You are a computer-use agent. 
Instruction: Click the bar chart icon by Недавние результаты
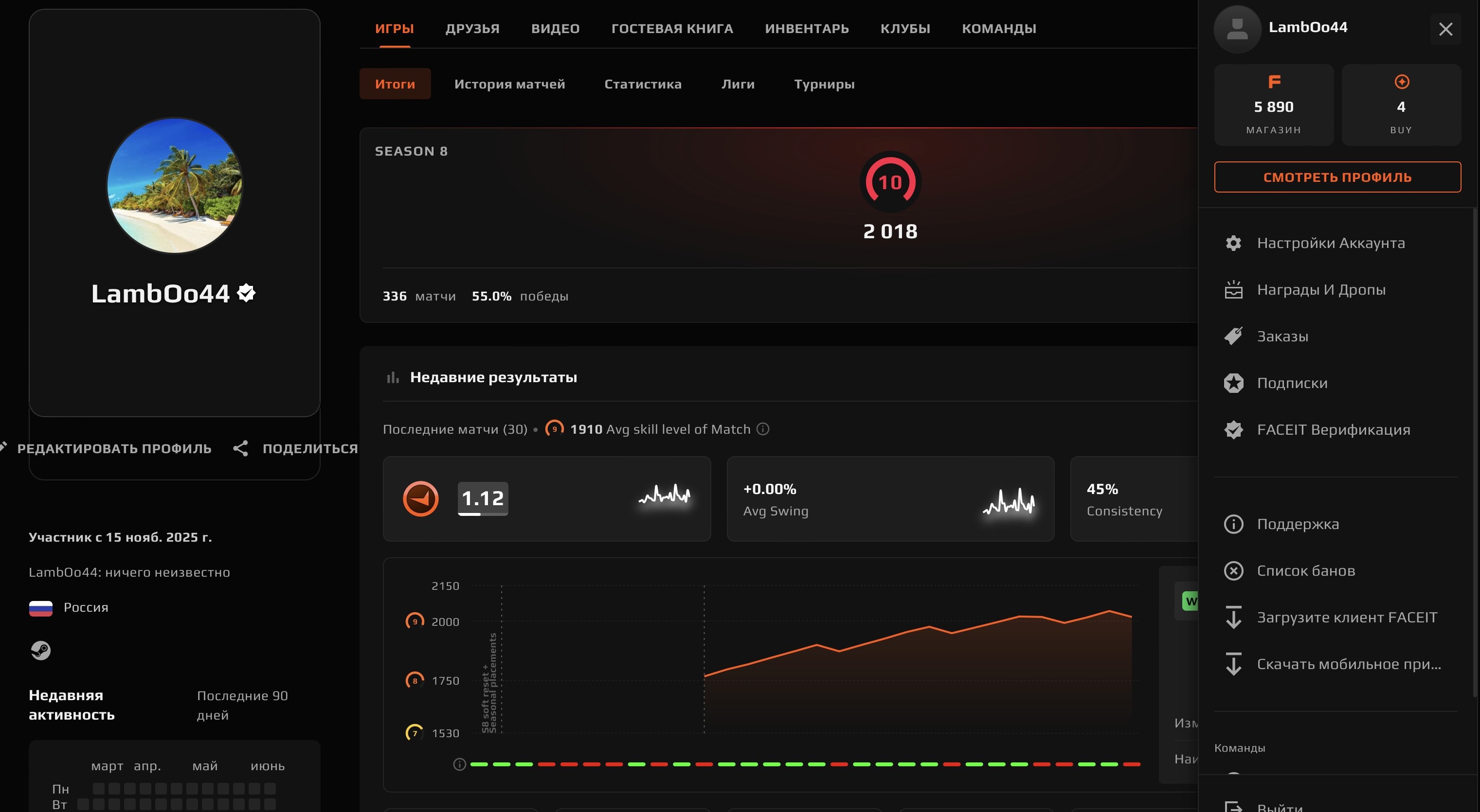tap(393, 377)
